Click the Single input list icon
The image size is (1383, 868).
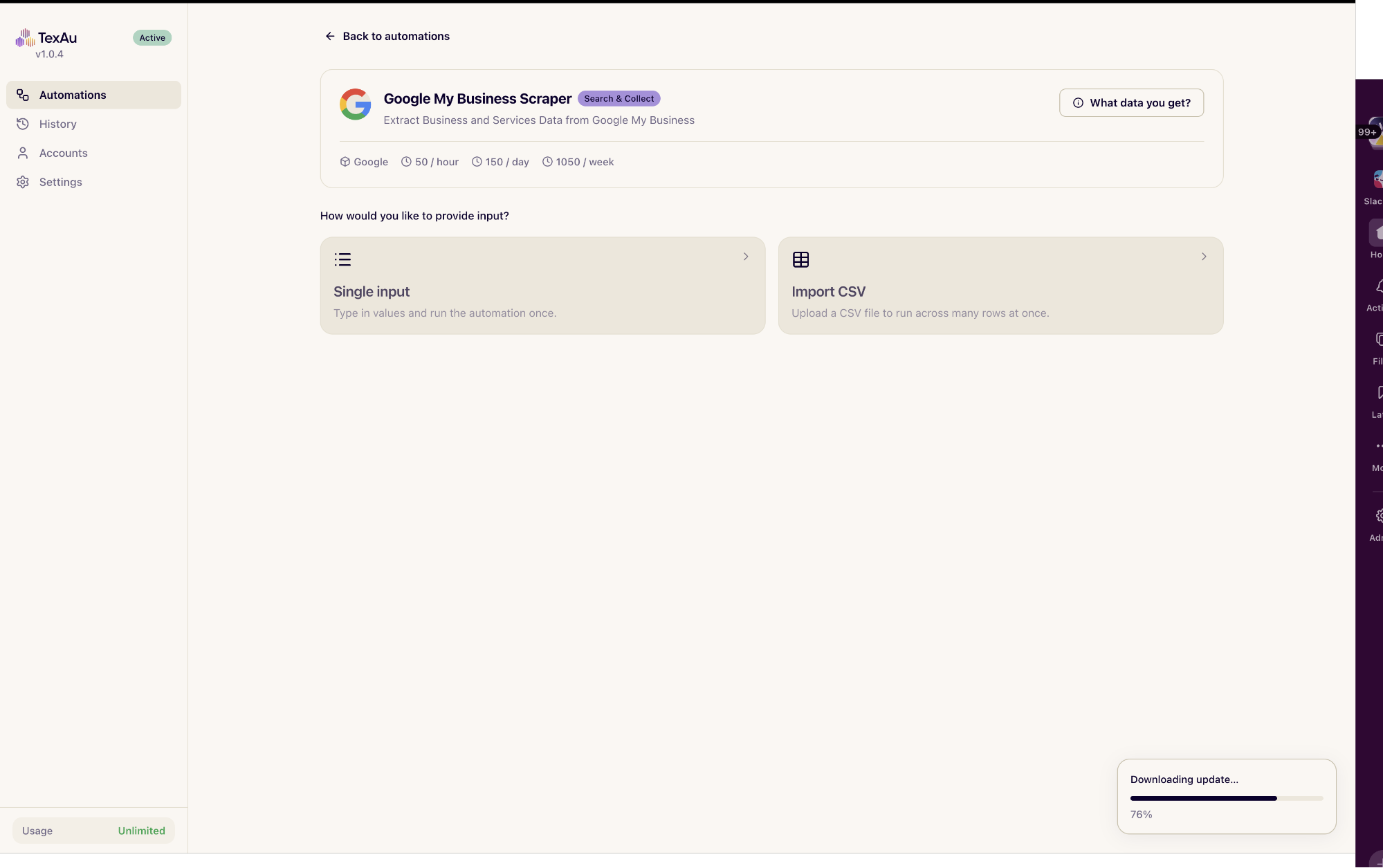point(342,259)
